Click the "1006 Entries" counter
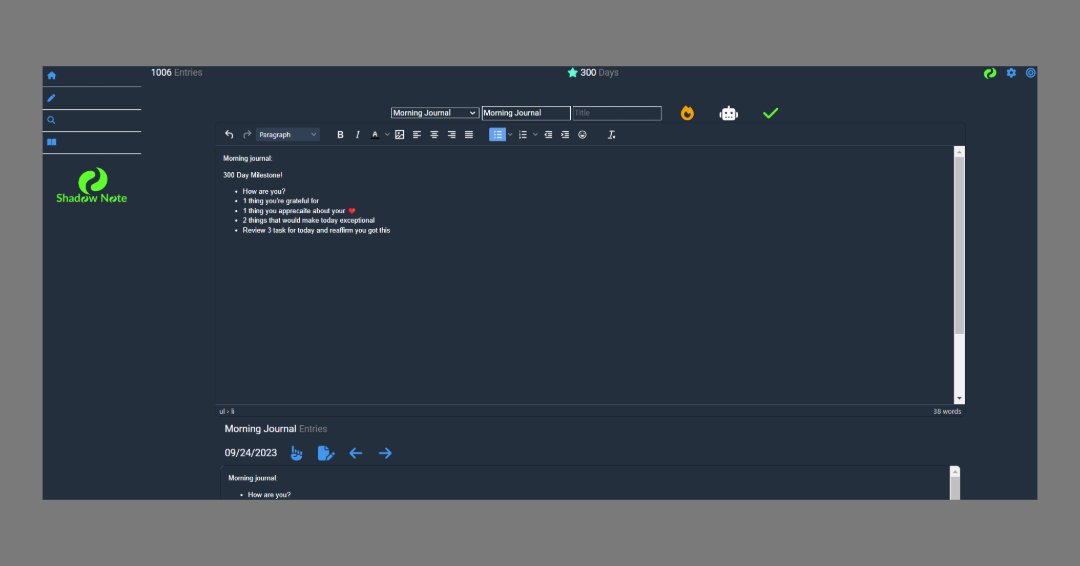The width and height of the screenshot is (1080, 566). click(176, 72)
